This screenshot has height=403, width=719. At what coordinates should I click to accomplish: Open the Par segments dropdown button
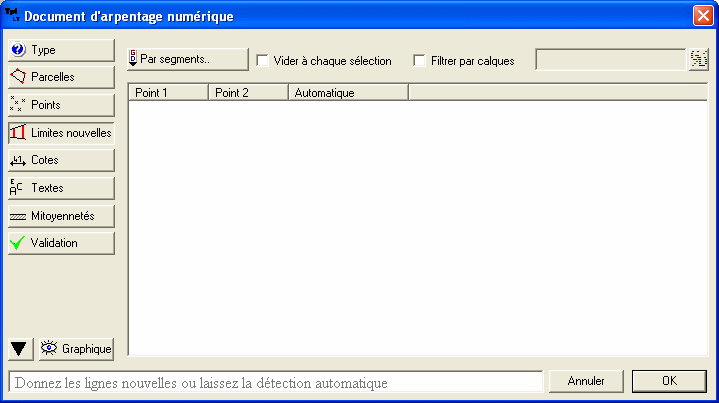click(x=187, y=60)
